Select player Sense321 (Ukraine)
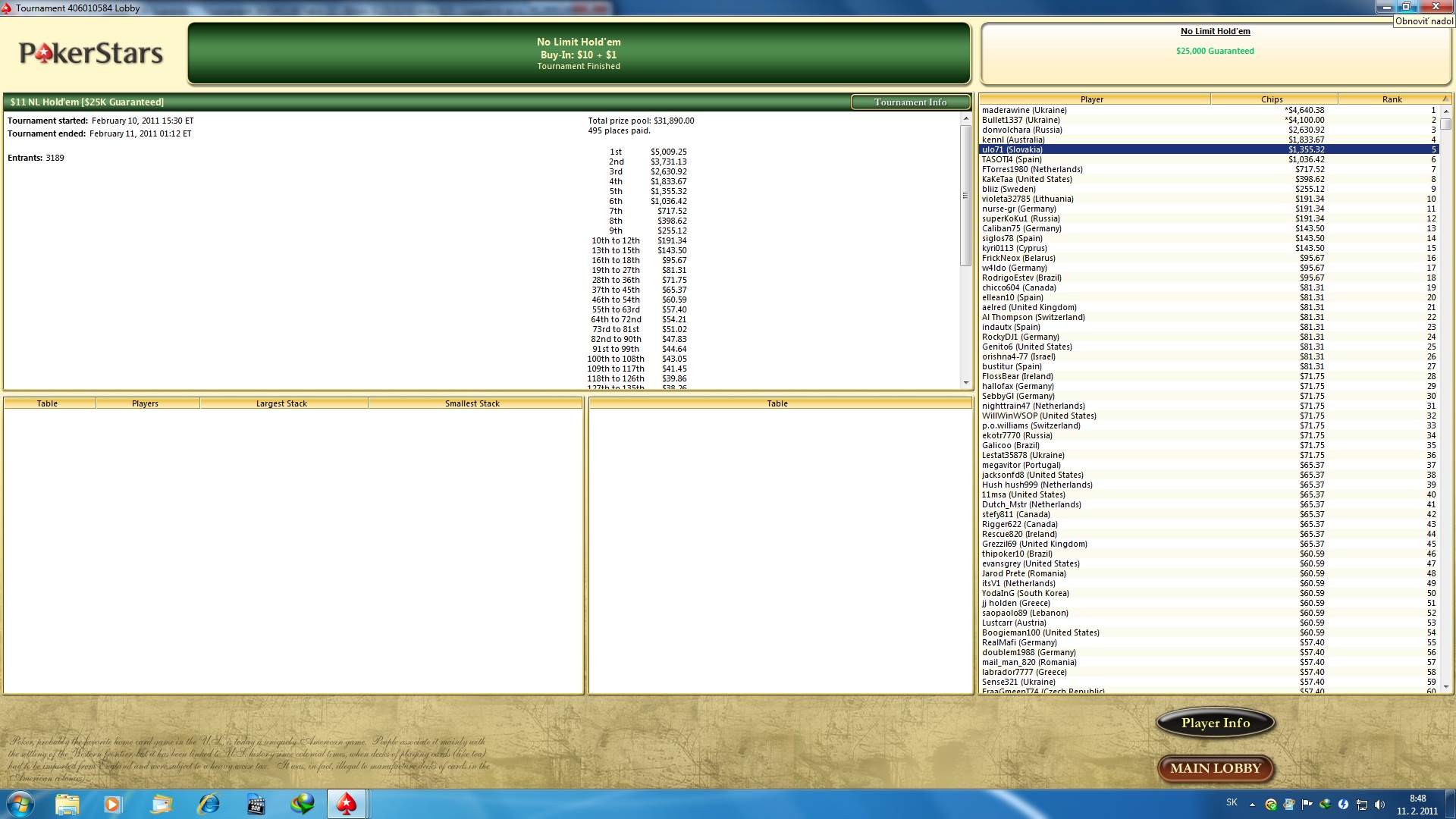Screen dimensions: 1456x819 click(1209, 682)
